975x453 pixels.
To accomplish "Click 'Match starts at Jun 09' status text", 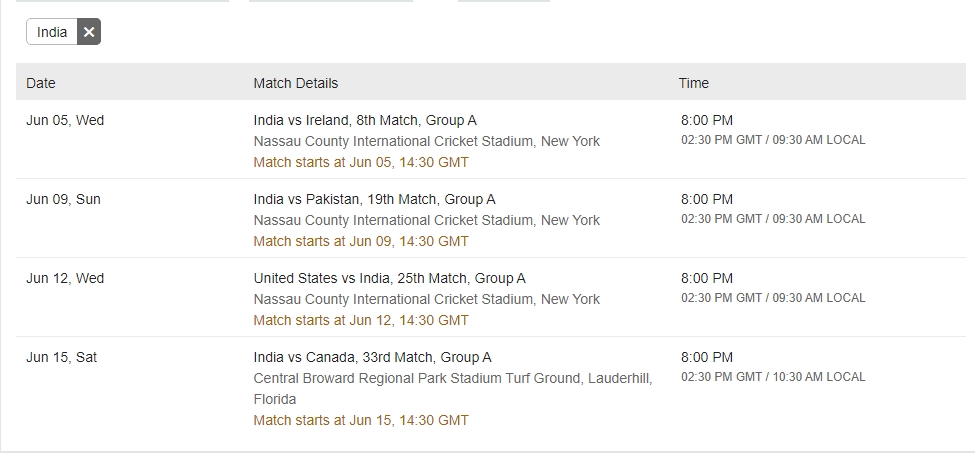I will (361, 241).
